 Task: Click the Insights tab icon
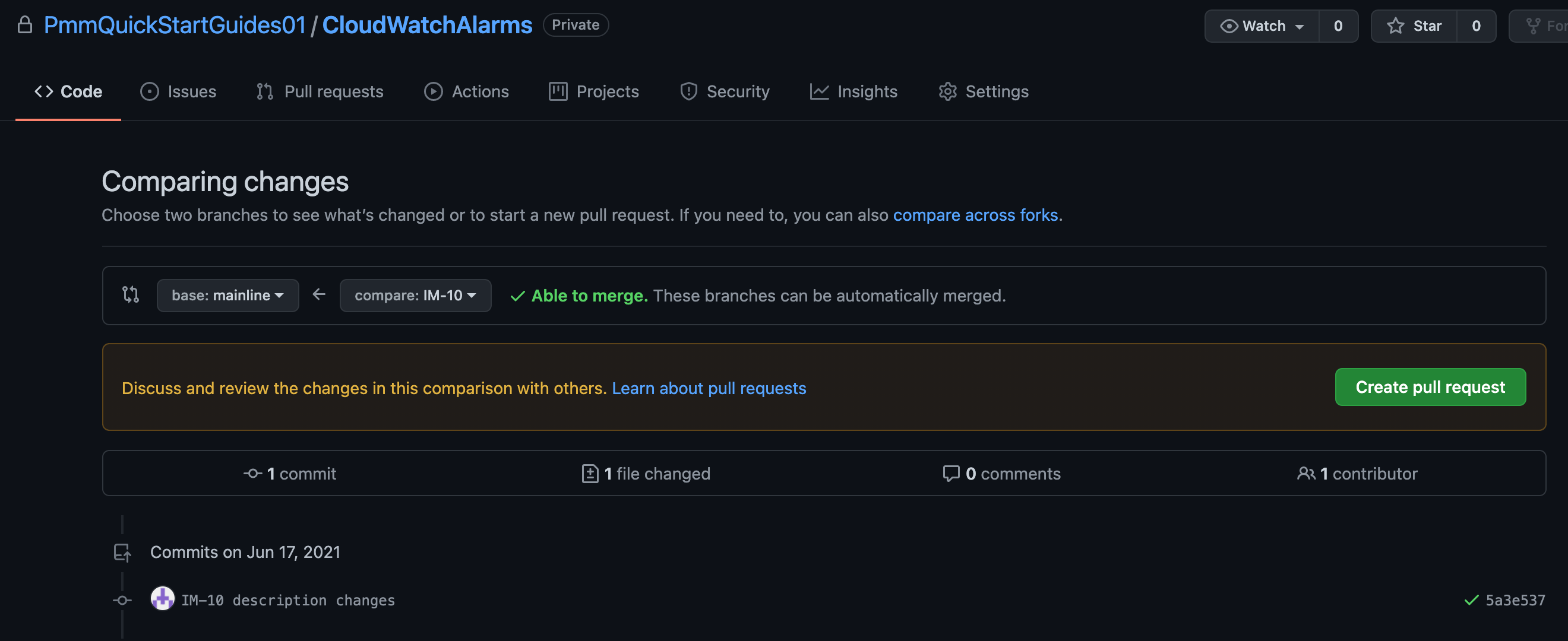820,91
